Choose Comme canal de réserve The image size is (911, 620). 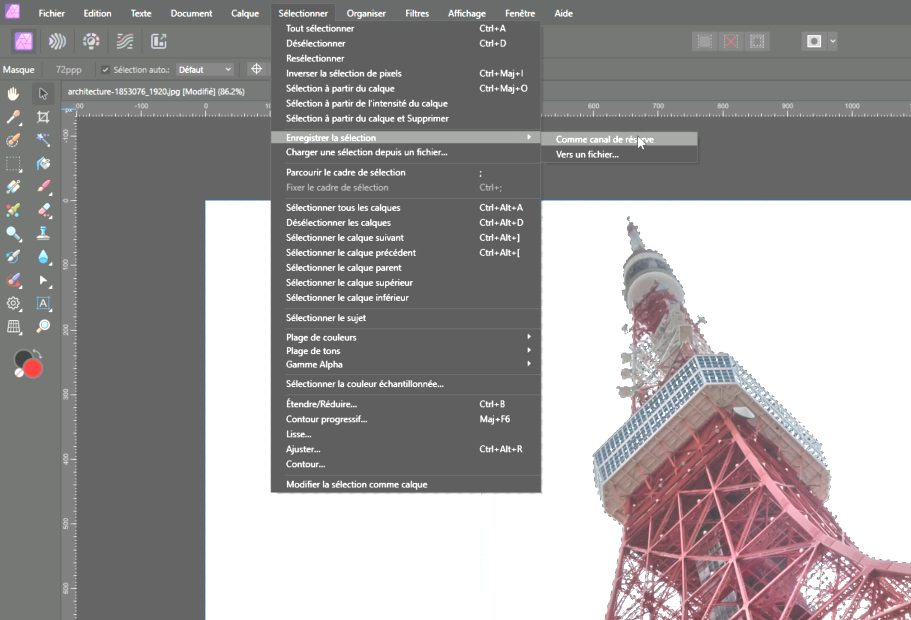coord(604,140)
